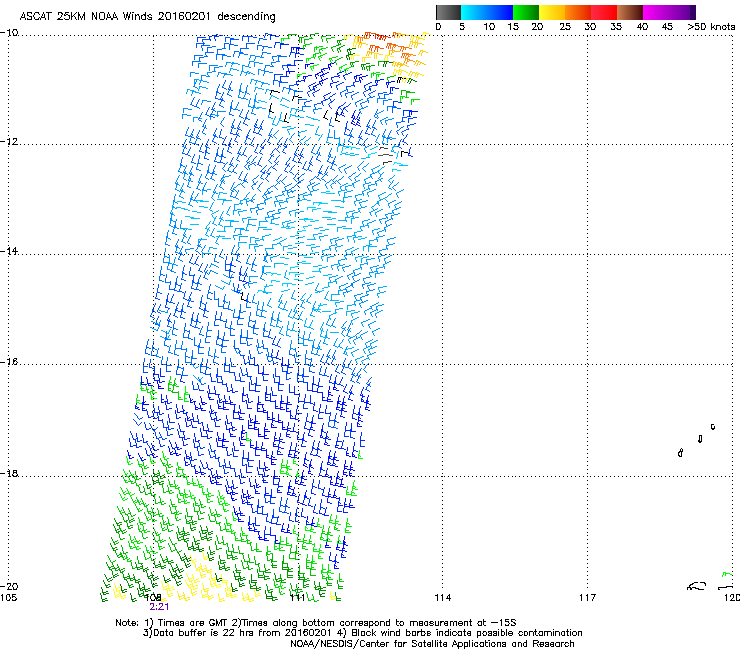The height and width of the screenshot is (650, 740).
Task: Click the note line about Times are GMT
Action: click(x=316, y=623)
